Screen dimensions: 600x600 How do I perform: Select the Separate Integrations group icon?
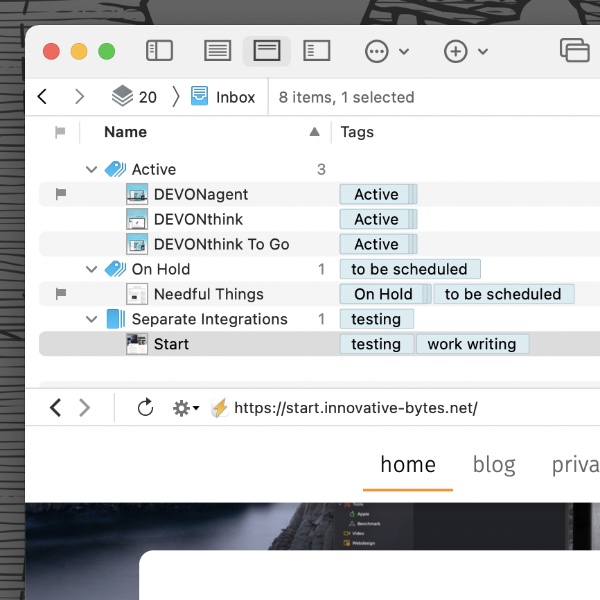116,319
